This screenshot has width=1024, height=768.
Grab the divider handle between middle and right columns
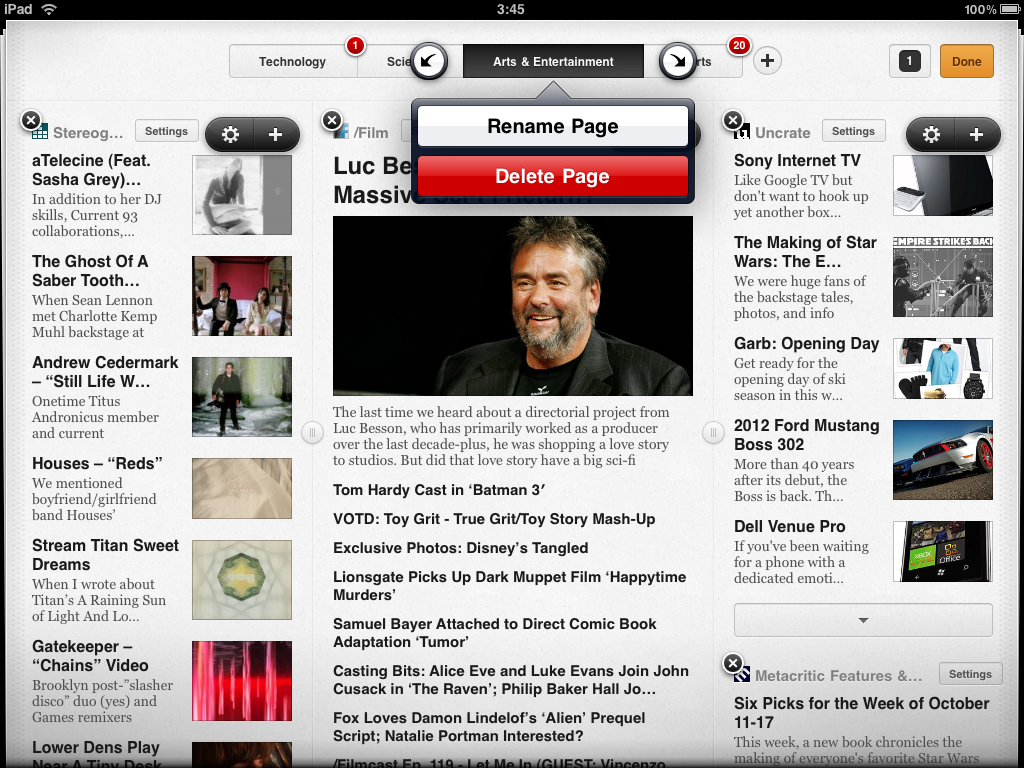click(713, 432)
